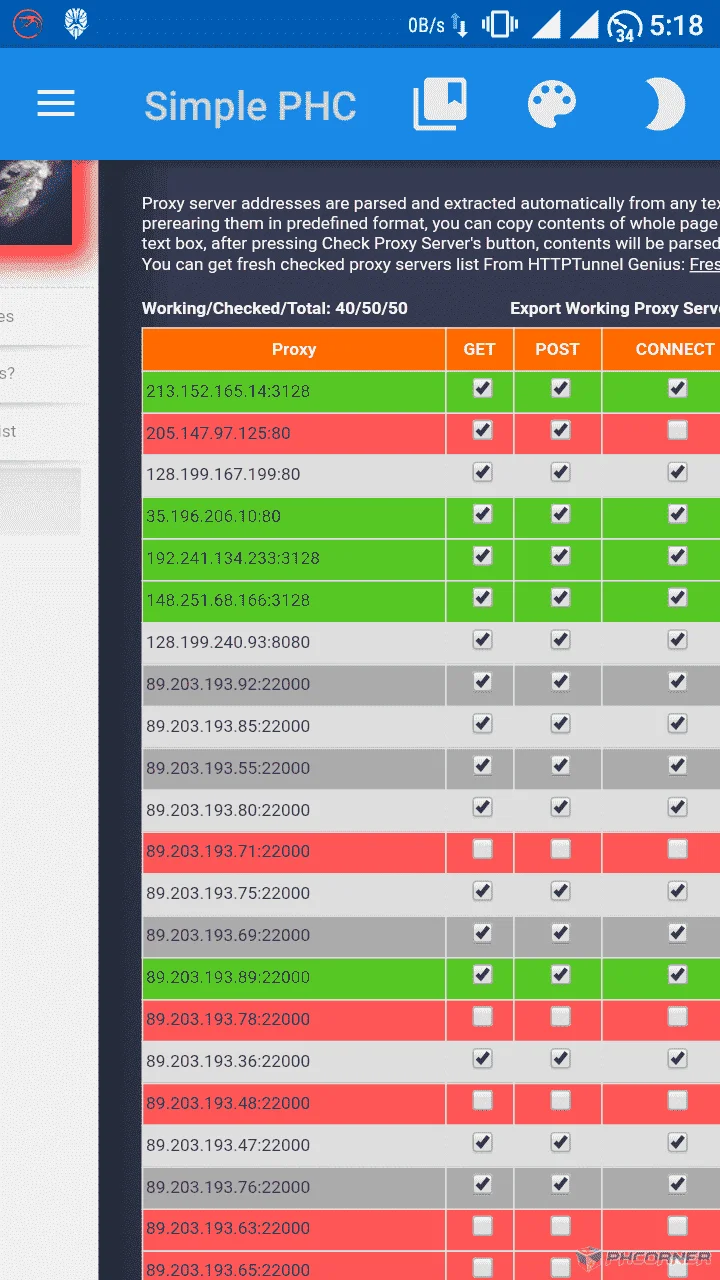The image size is (720, 1280).
Task: Select proxy 128.199.240.93:8080
Action: pos(228,643)
